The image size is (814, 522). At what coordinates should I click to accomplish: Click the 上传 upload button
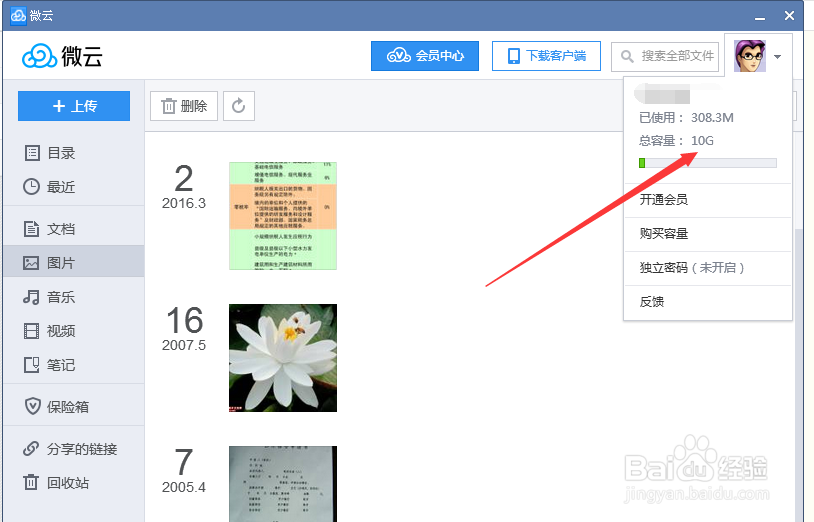pyautogui.click(x=74, y=106)
